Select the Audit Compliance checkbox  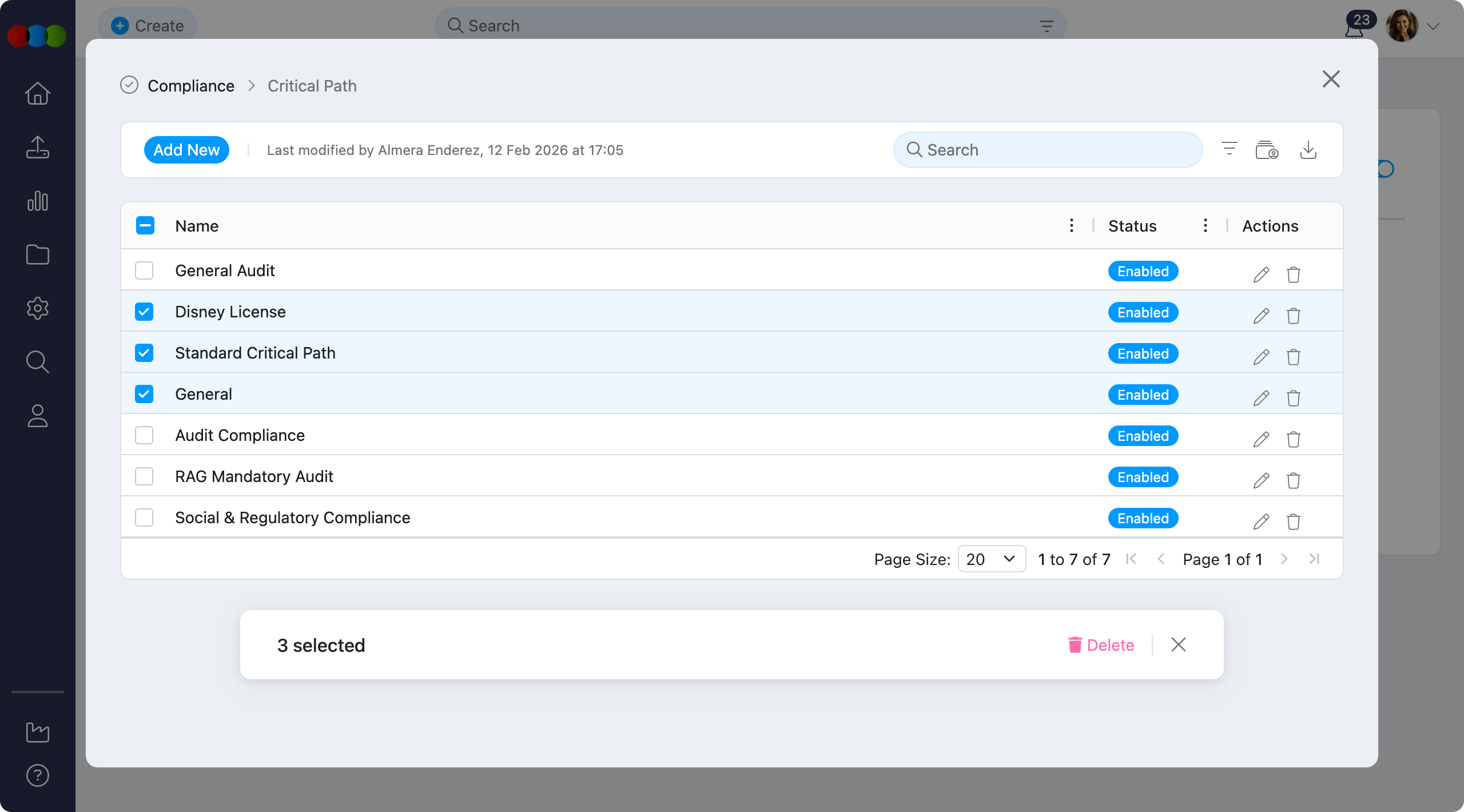[x=144, y=435]
